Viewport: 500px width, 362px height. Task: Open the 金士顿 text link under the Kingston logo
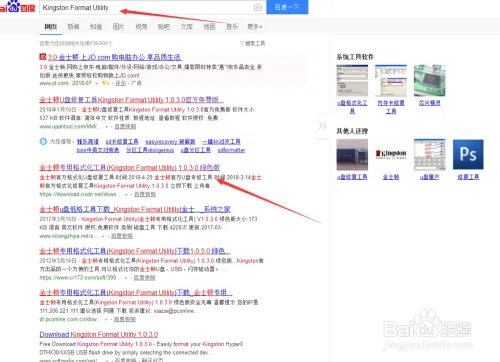(391, 177)
